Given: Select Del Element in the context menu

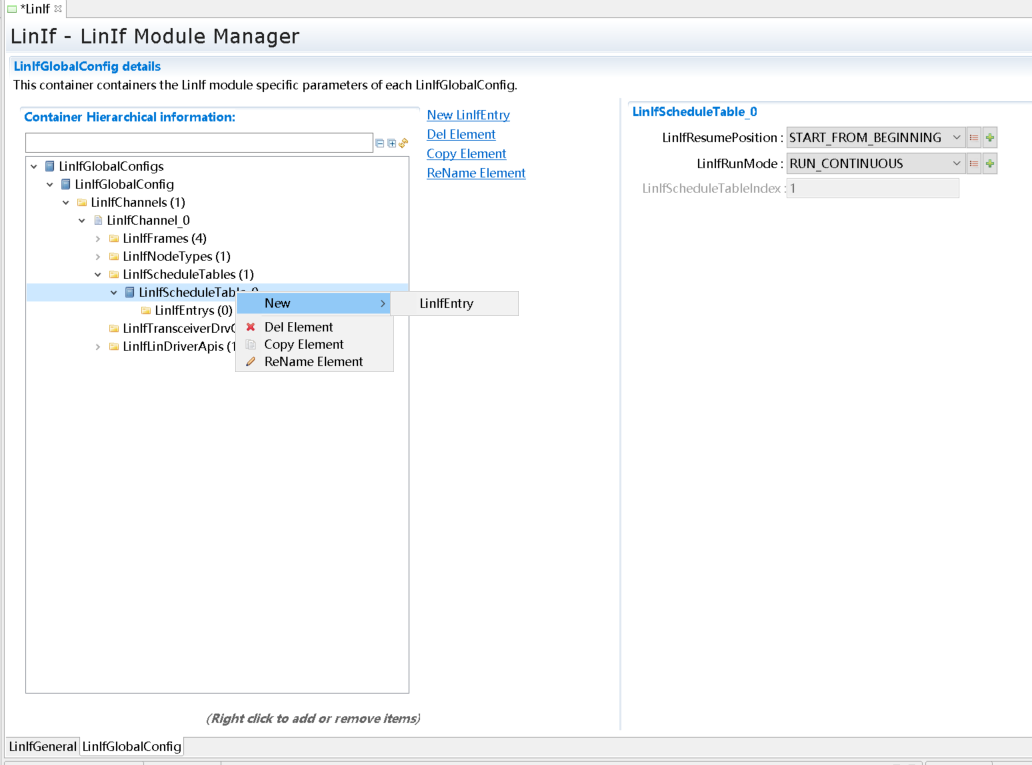Looking at the screenshot, I should (298, 327).
